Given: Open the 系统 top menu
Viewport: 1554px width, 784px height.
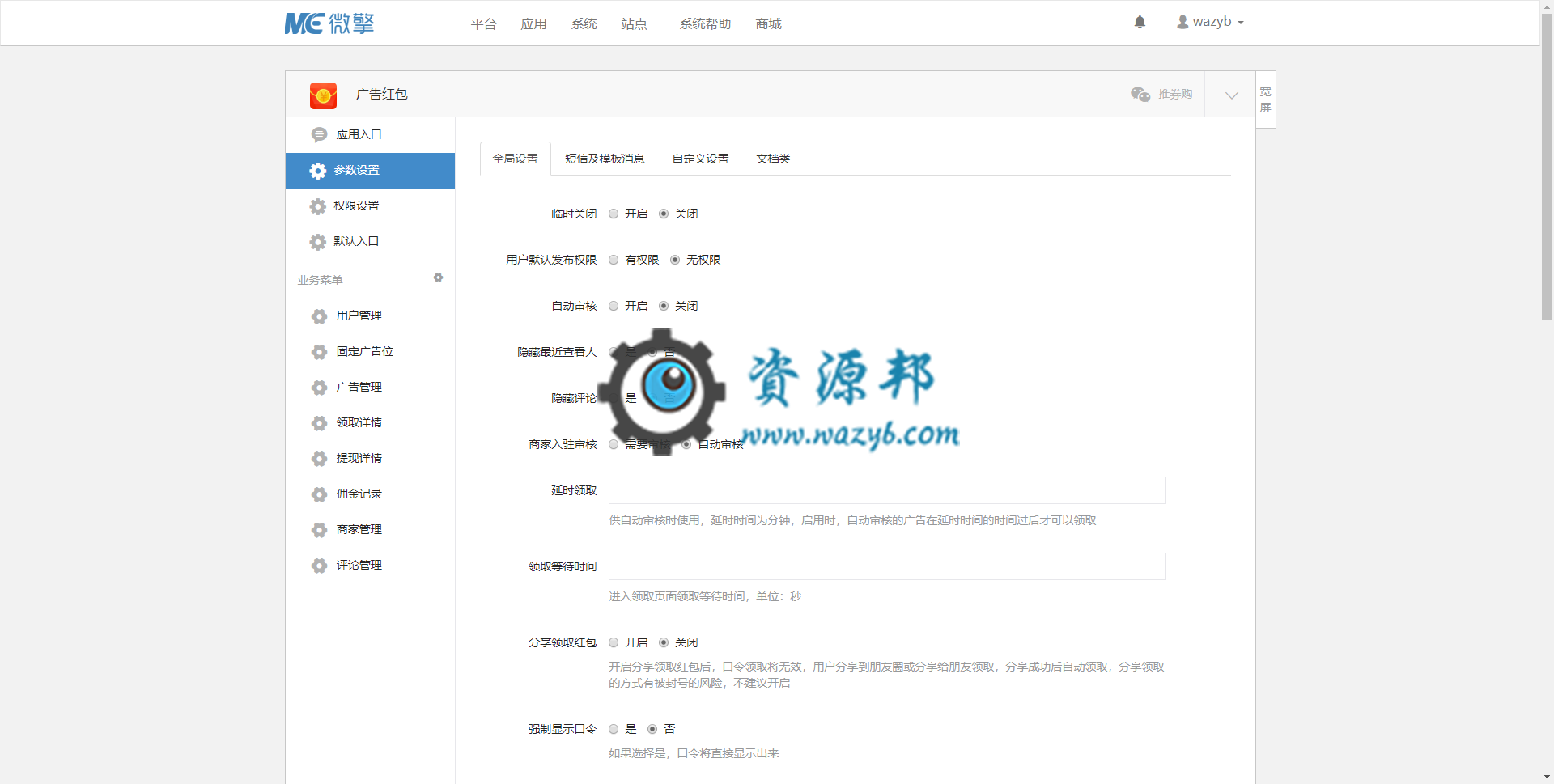Looking at the screenshot, I should (x=584, y=23).
